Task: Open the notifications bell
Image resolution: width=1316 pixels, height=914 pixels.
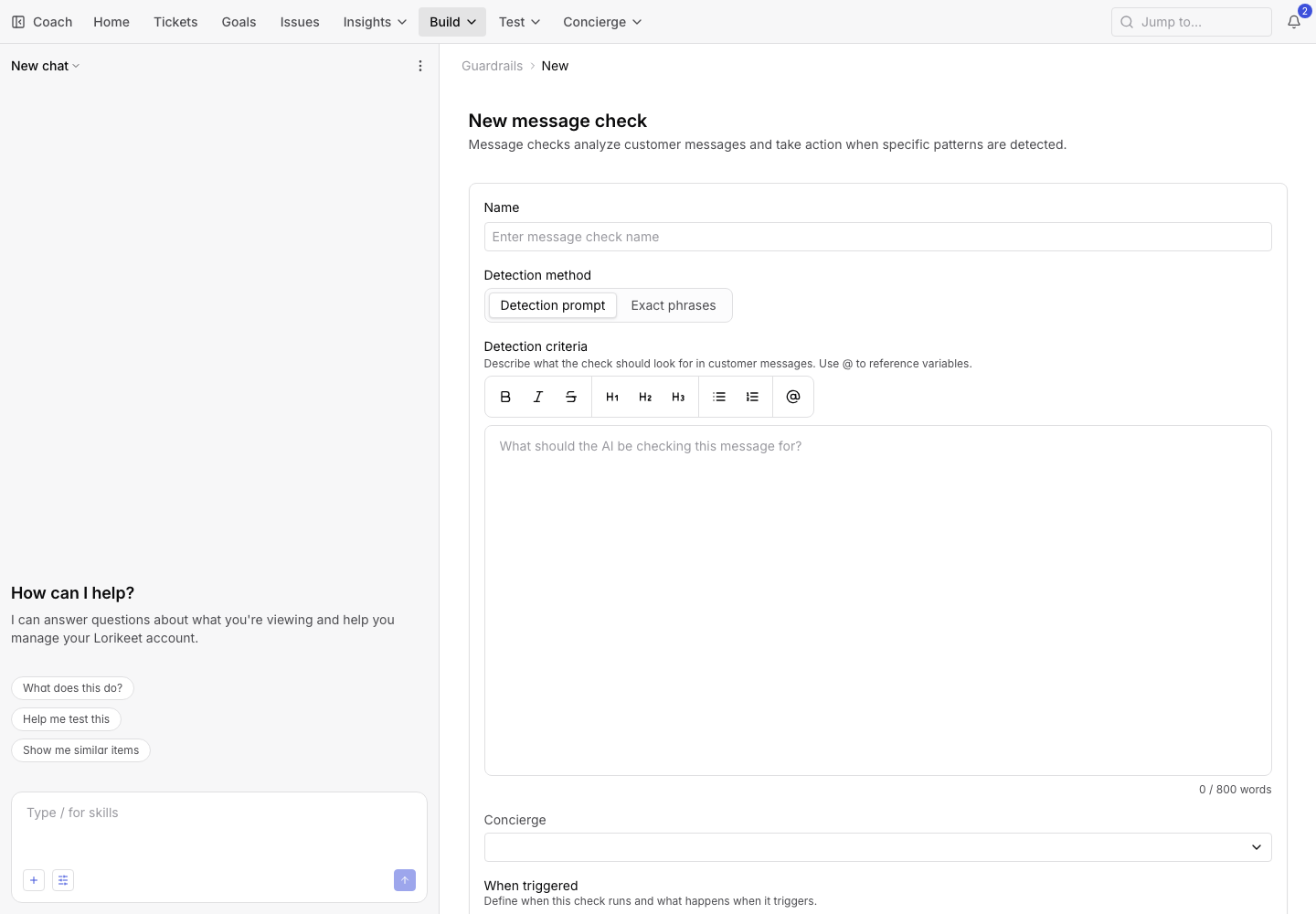Action: 1294,22
